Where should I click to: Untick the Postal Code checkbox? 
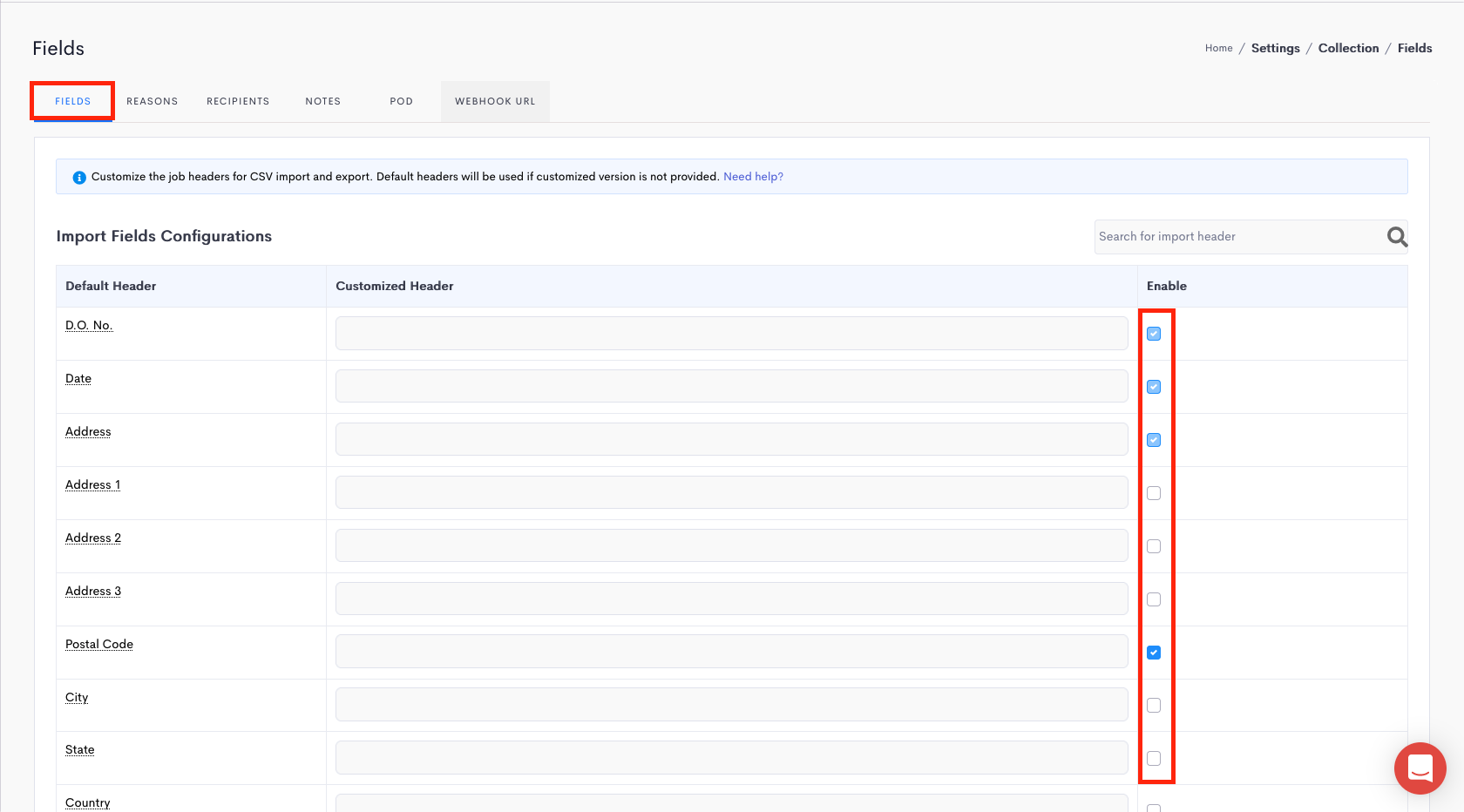(x=1154, y=653)
